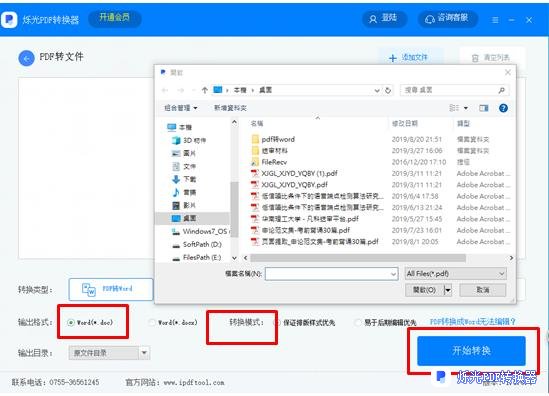Image resolution: width=549 pixels, height=396 pixels.
Task: Click the up-arrow in the file dialog navigation
Action: click(205, 90)
